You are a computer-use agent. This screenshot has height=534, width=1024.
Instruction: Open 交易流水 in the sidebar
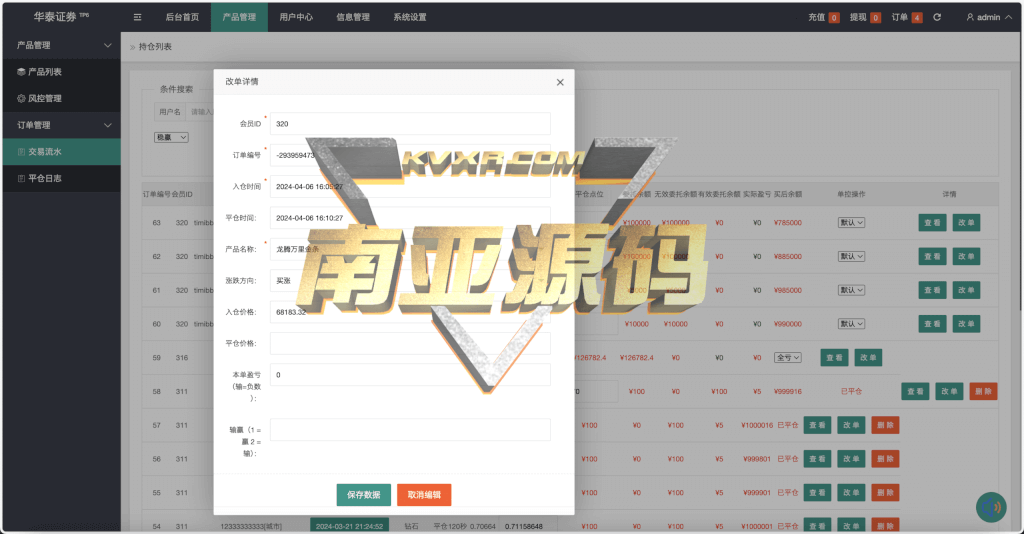pos(61,151)
